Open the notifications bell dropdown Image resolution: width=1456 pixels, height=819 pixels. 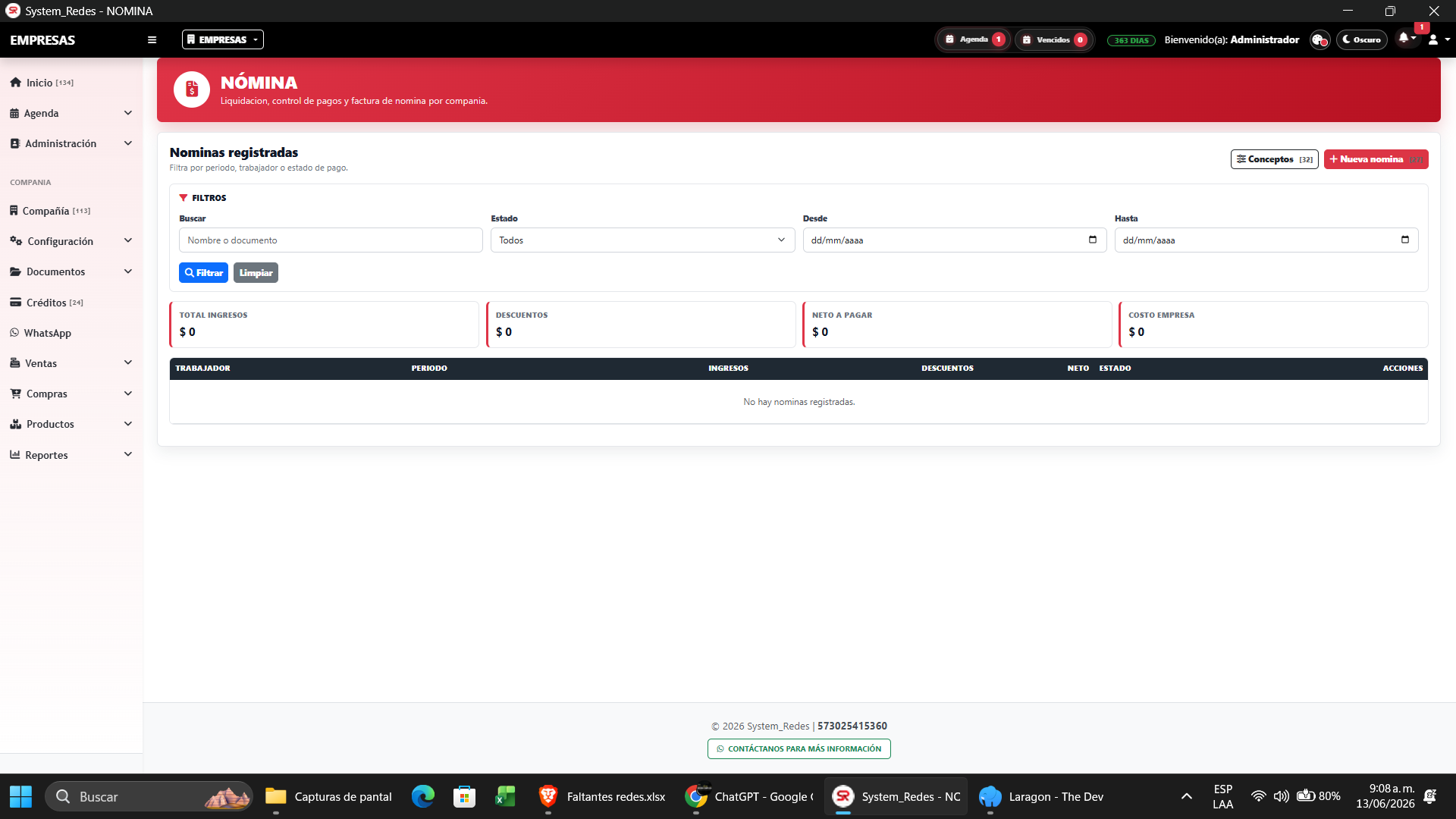[x=1407, y=38]
